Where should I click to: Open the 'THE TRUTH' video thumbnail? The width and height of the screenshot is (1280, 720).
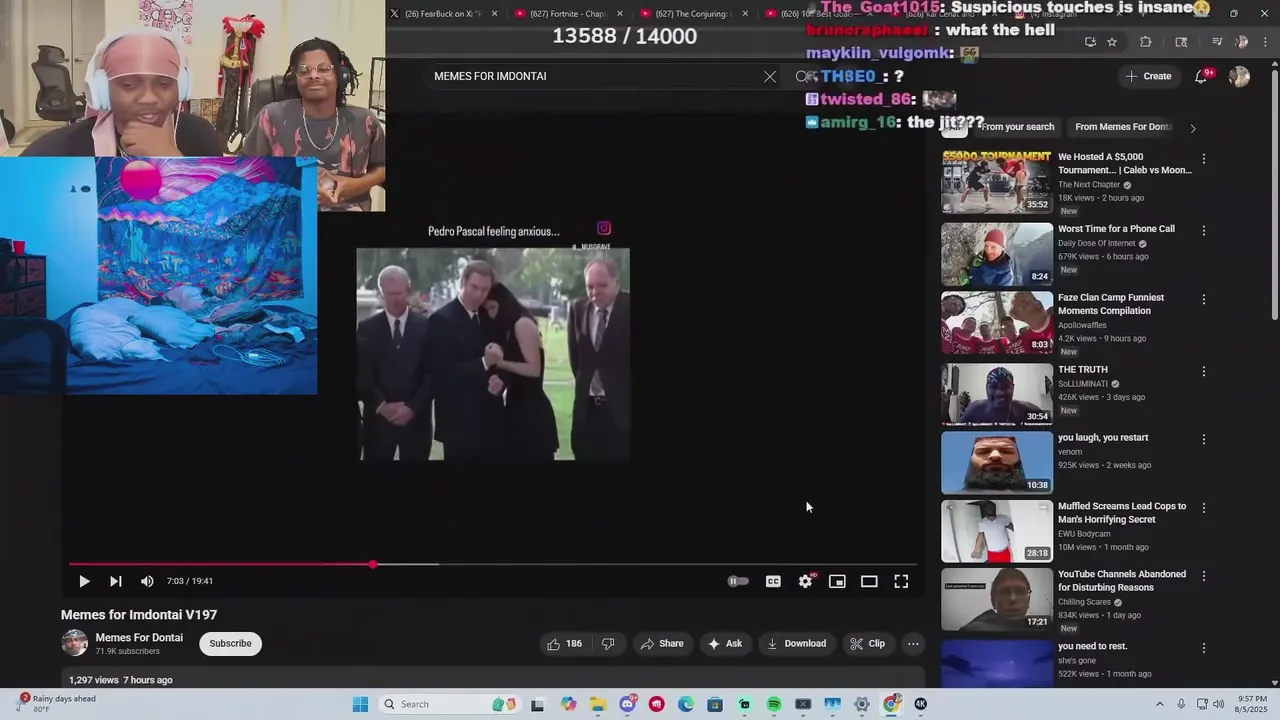[x=996, y=394]
